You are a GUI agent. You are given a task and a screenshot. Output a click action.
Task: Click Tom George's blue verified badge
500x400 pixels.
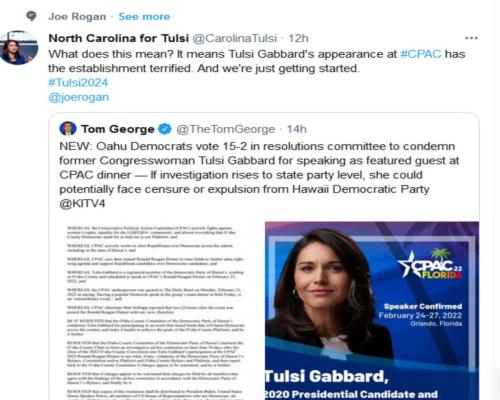coord(164,129)
